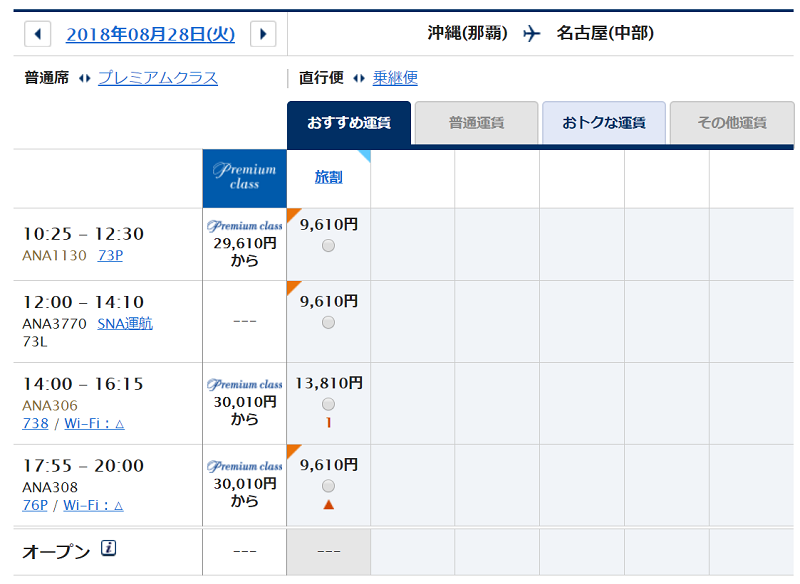The height and width of the screenshot is (584, 800).
Task: Switch to プレミアムクラス seat class
Action: point(158,78)
